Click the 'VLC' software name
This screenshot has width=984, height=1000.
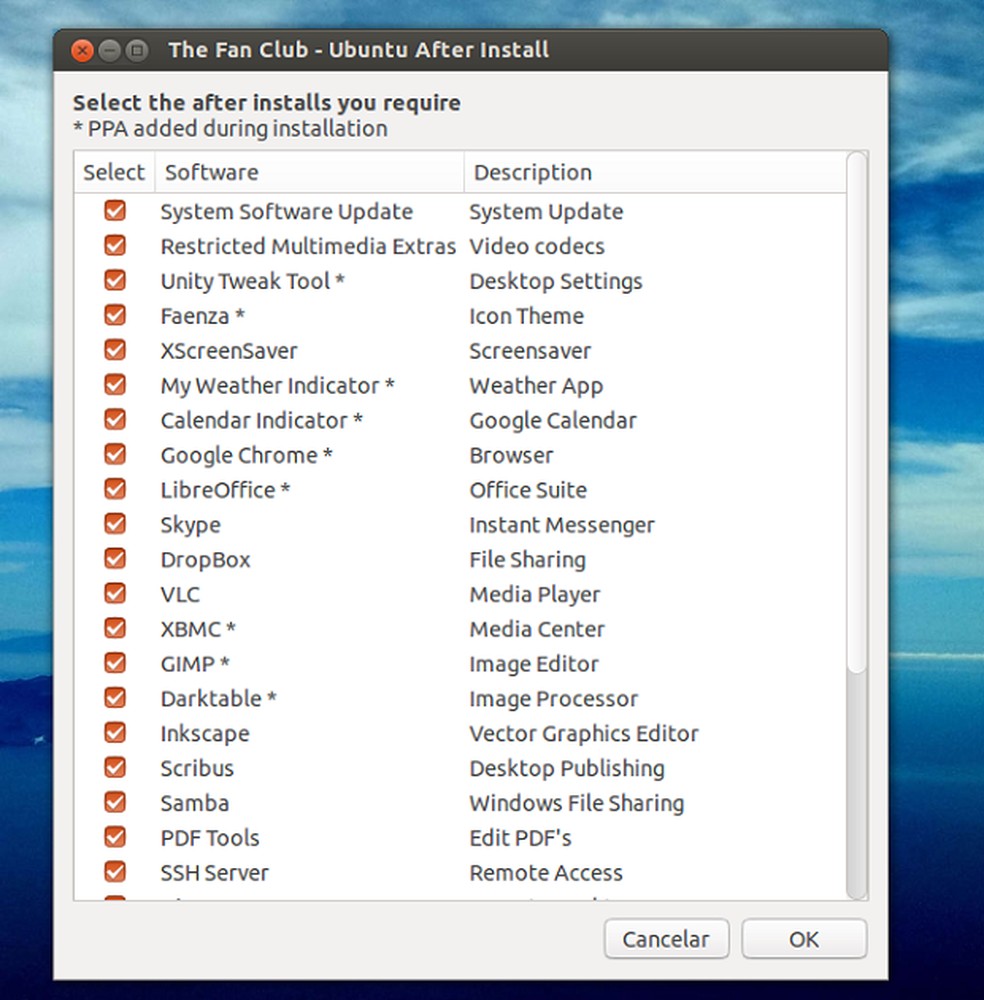click(x=180, y=594)
